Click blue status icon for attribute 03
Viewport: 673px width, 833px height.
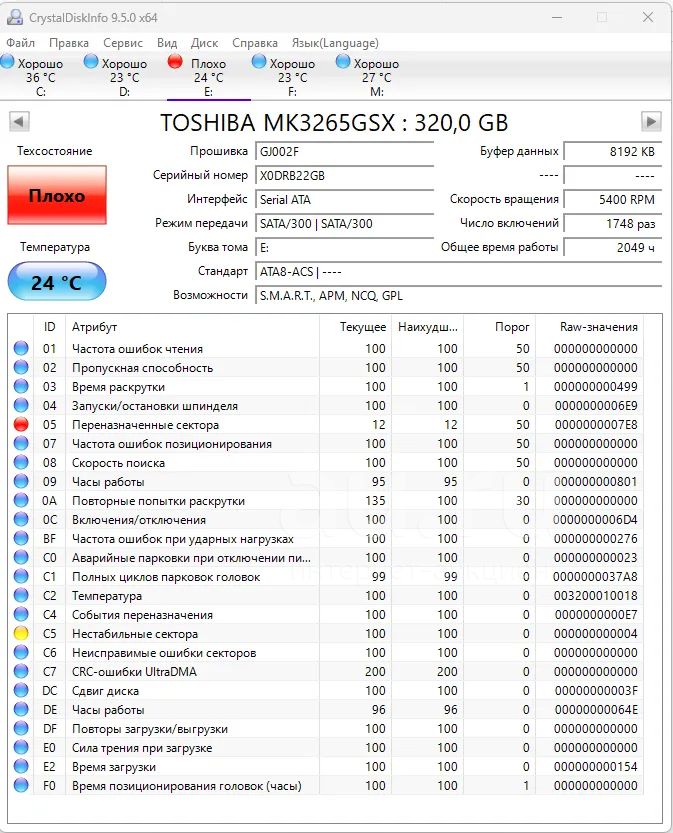point(21,386)
